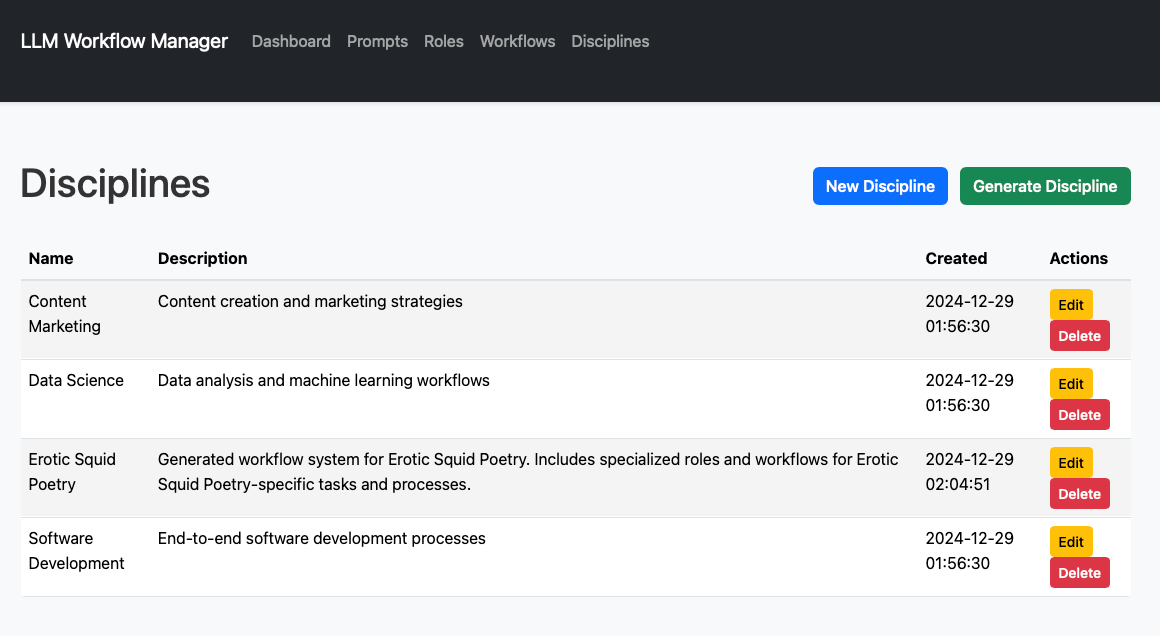Image resolution: width=1160 pixels, height=636 pixels.
Task: Edit the Data Science discipline
Action: [1071, 383]
